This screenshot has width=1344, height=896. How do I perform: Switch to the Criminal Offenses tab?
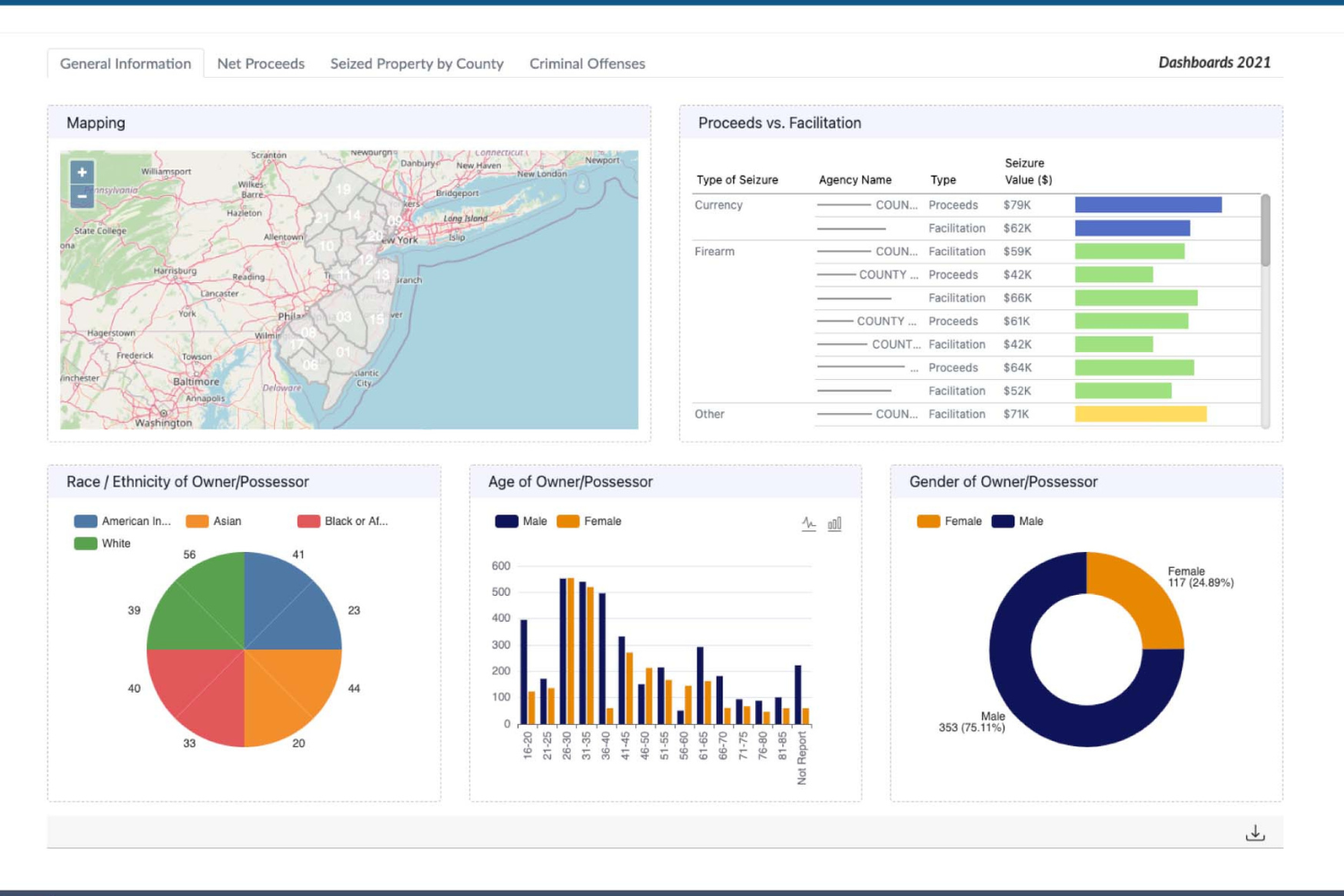click(587, 64)
